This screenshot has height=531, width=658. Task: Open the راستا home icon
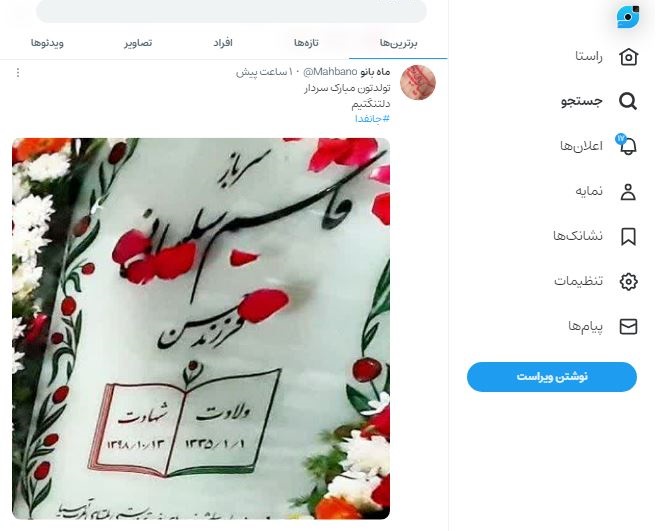pyautogui.click(x=628, y=57)
